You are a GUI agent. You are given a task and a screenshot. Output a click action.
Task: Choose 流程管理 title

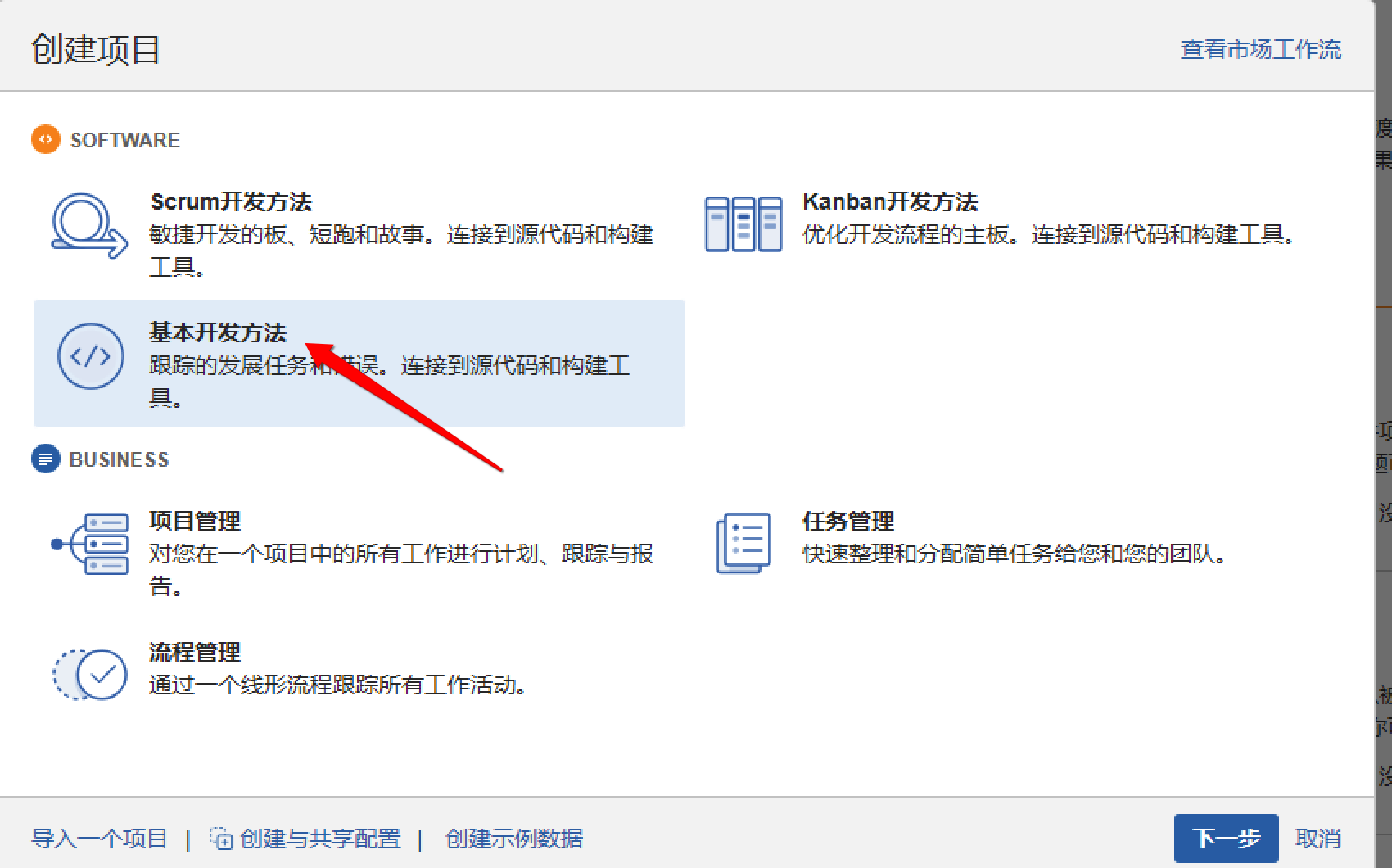pyautogui.click(x=195, y=652)
